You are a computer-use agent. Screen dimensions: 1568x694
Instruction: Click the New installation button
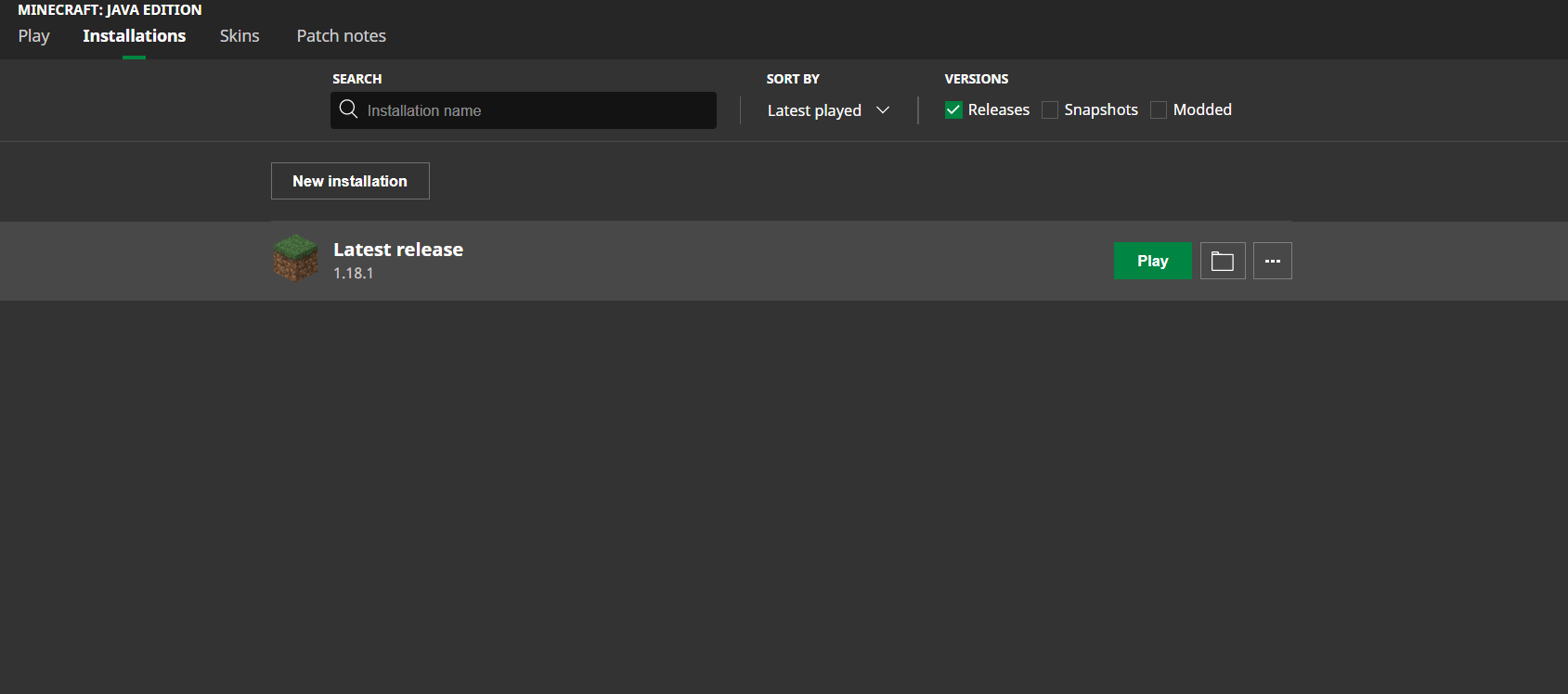coord(350,181)
